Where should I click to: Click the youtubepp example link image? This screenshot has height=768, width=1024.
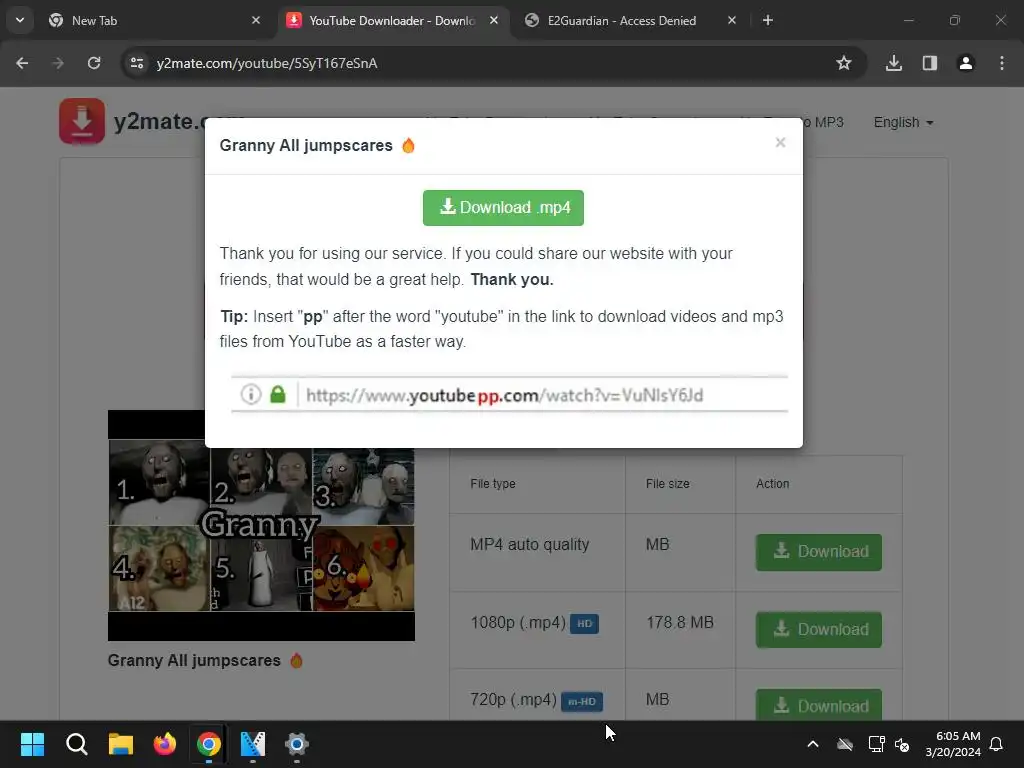click(x=509, y=394)
